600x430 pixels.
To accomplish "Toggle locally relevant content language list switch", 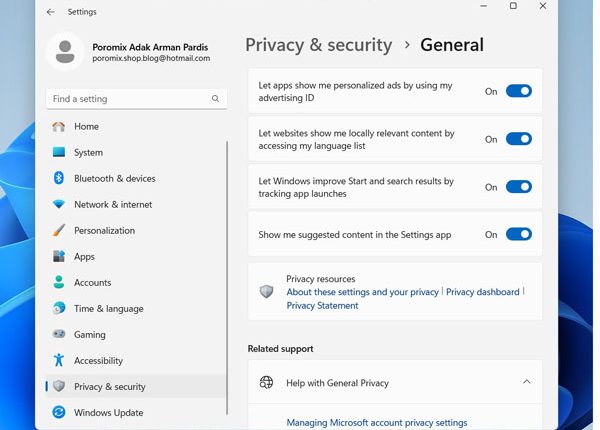I will coord(518,139).
